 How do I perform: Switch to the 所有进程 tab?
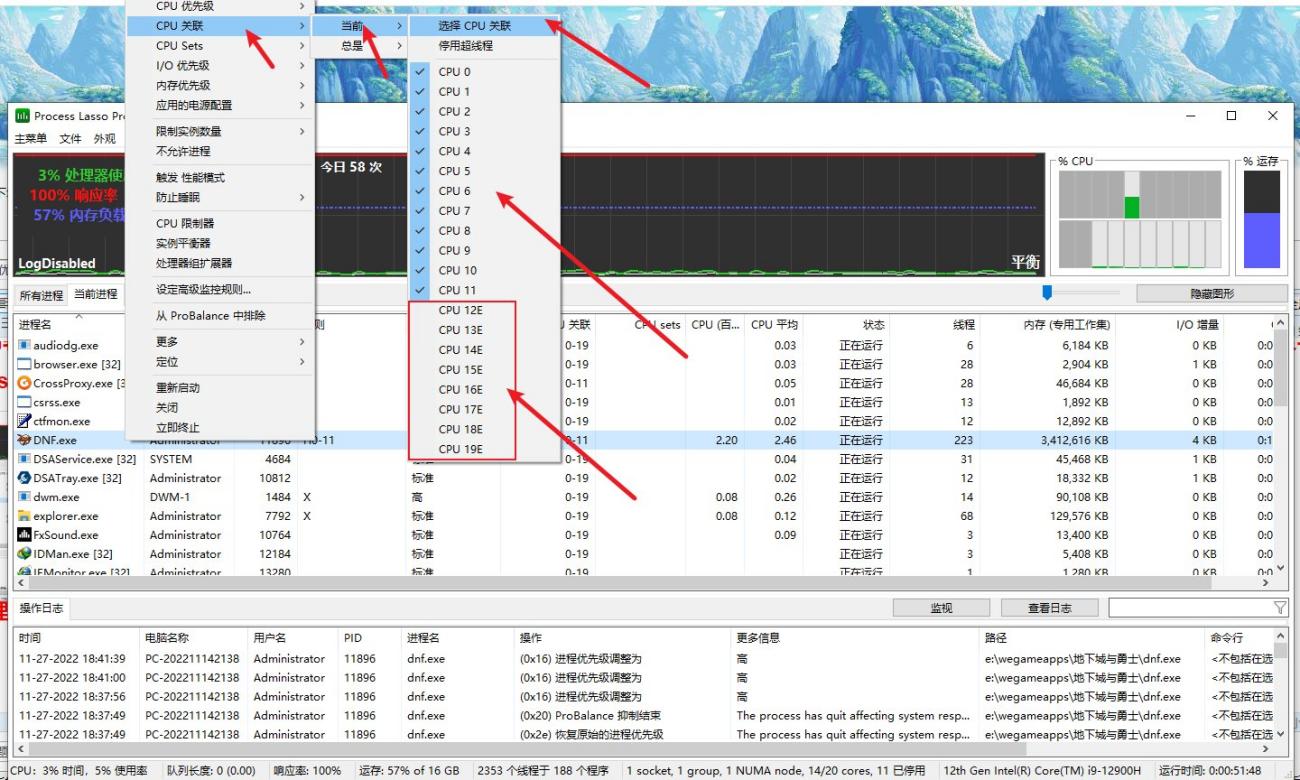(x=40, y=295)
